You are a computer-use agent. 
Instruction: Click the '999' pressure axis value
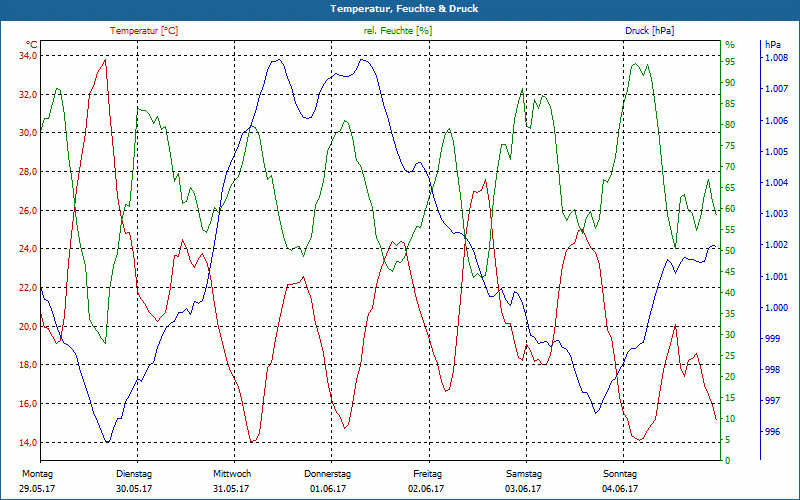coord(772,338)
